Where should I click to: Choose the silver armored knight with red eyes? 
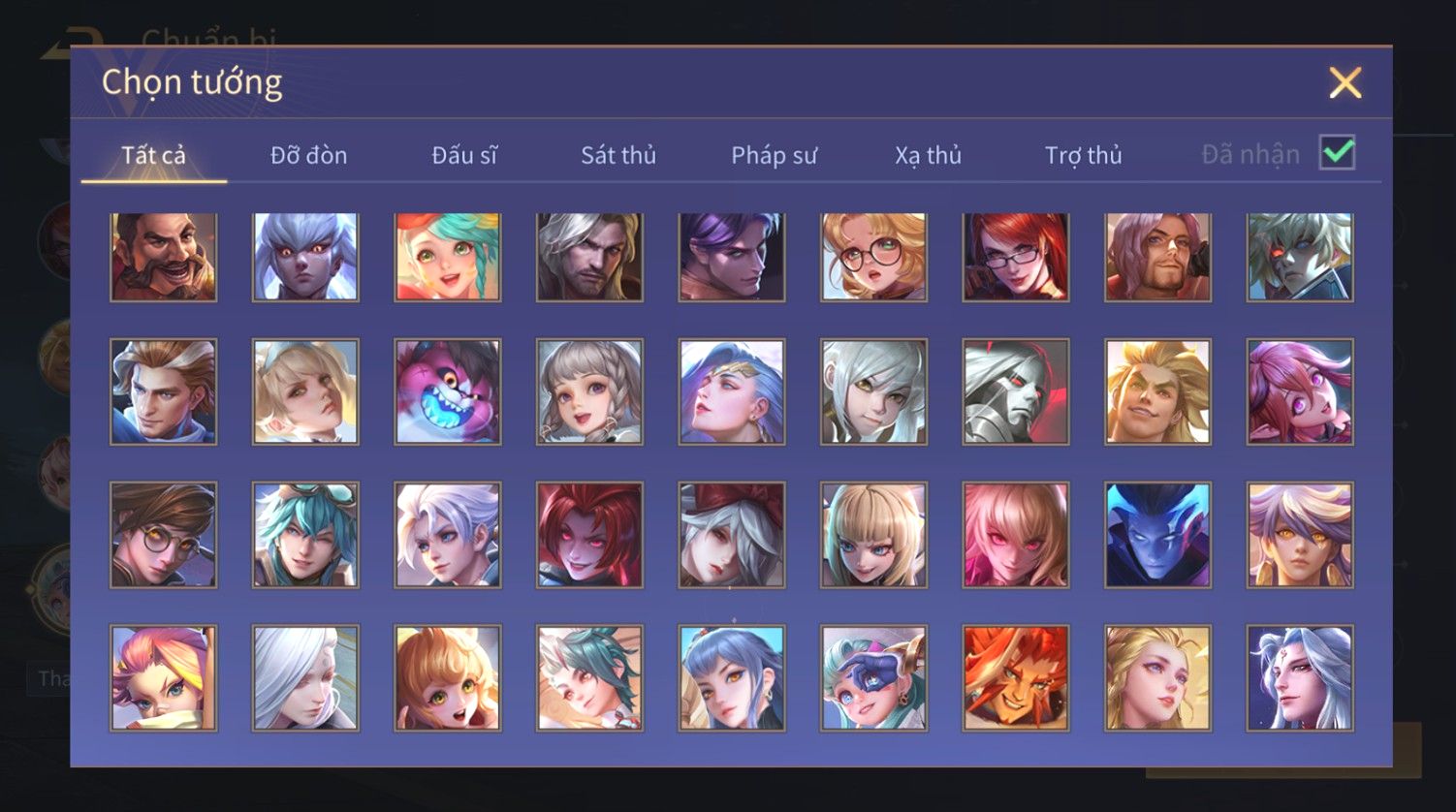click(x=1015, y=391)
